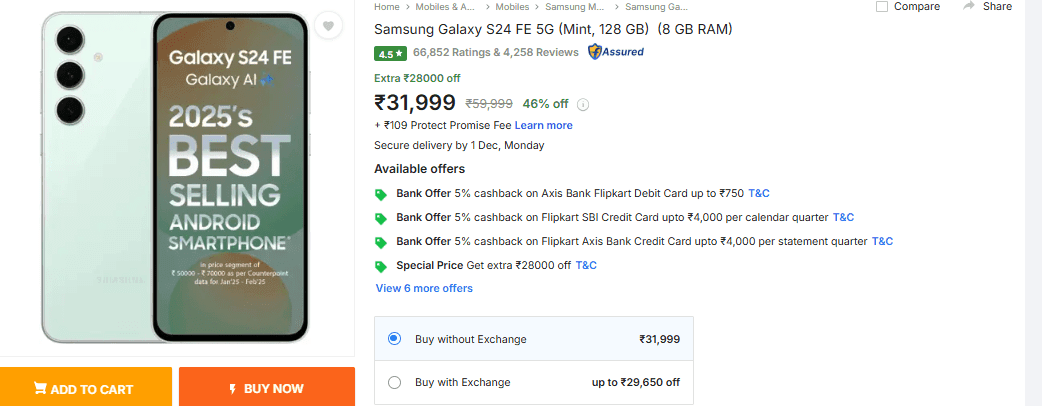1042x406 pixels.
Task: Open Protect Promise Fee Learn more link
Action: (x=544, y=125)
